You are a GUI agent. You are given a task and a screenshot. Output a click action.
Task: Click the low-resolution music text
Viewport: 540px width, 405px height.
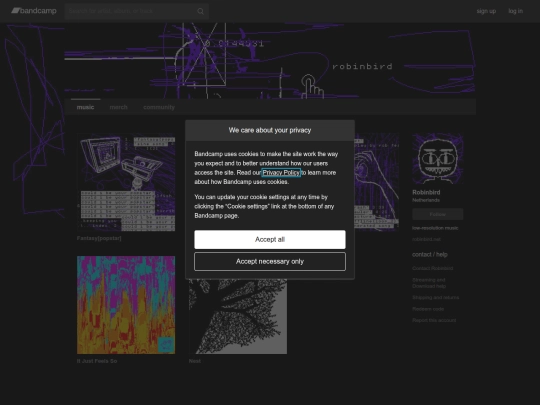tap(435, 228)
